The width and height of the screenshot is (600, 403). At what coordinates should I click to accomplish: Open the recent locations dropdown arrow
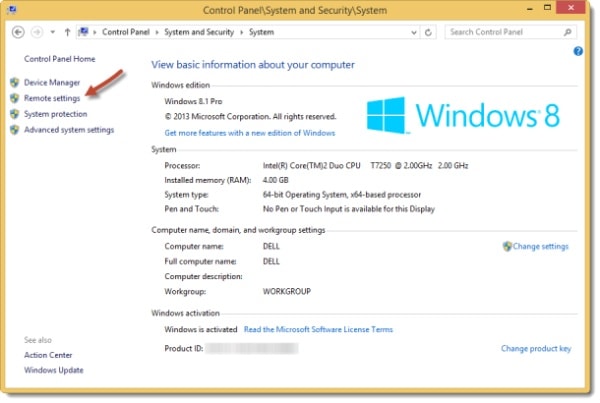(53, 32)
